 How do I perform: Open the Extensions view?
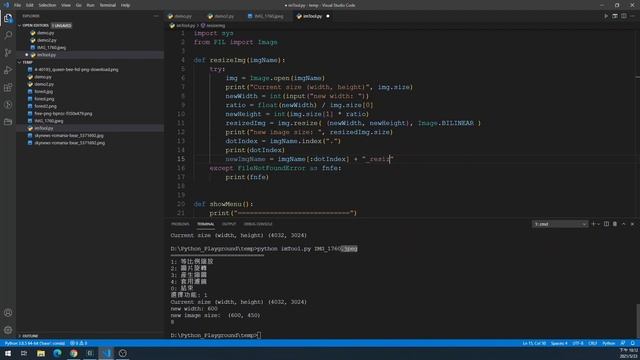[8, 87]
